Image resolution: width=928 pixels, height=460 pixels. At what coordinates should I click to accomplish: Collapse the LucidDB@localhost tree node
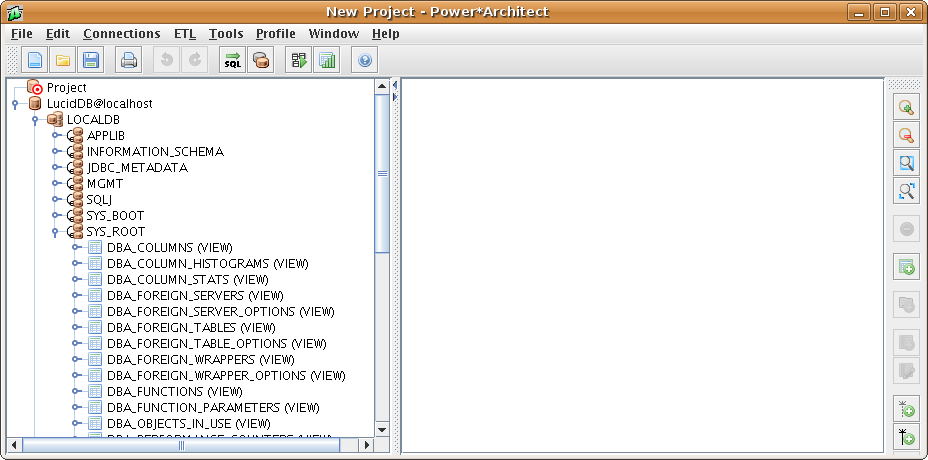pos(15,104)
